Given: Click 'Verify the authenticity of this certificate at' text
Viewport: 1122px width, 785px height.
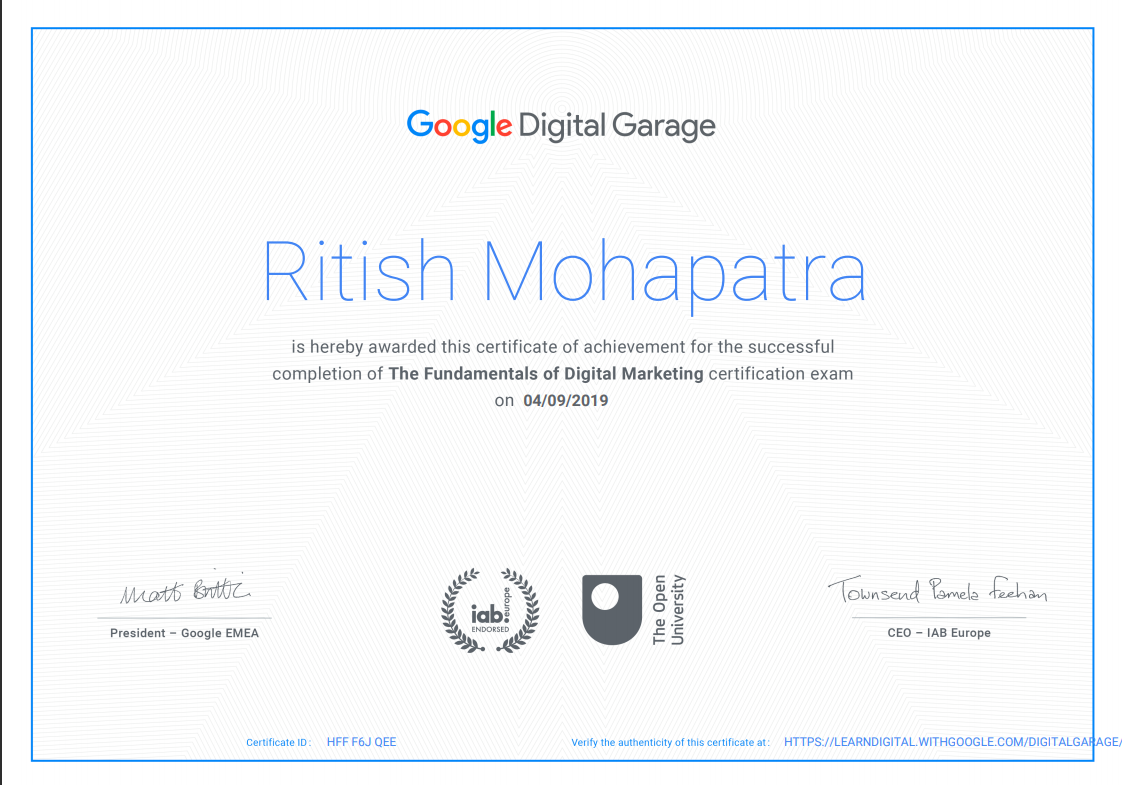Looking at the screenshot, I should 670,743.
